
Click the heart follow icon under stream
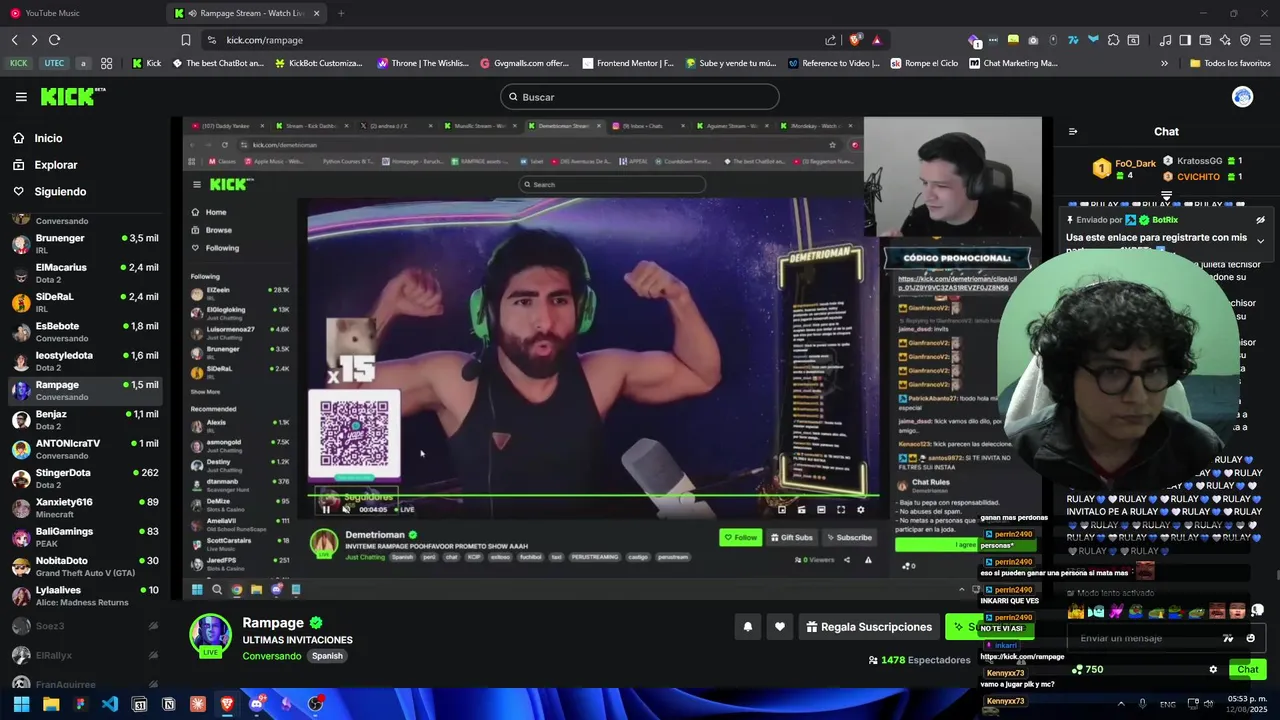780,627
